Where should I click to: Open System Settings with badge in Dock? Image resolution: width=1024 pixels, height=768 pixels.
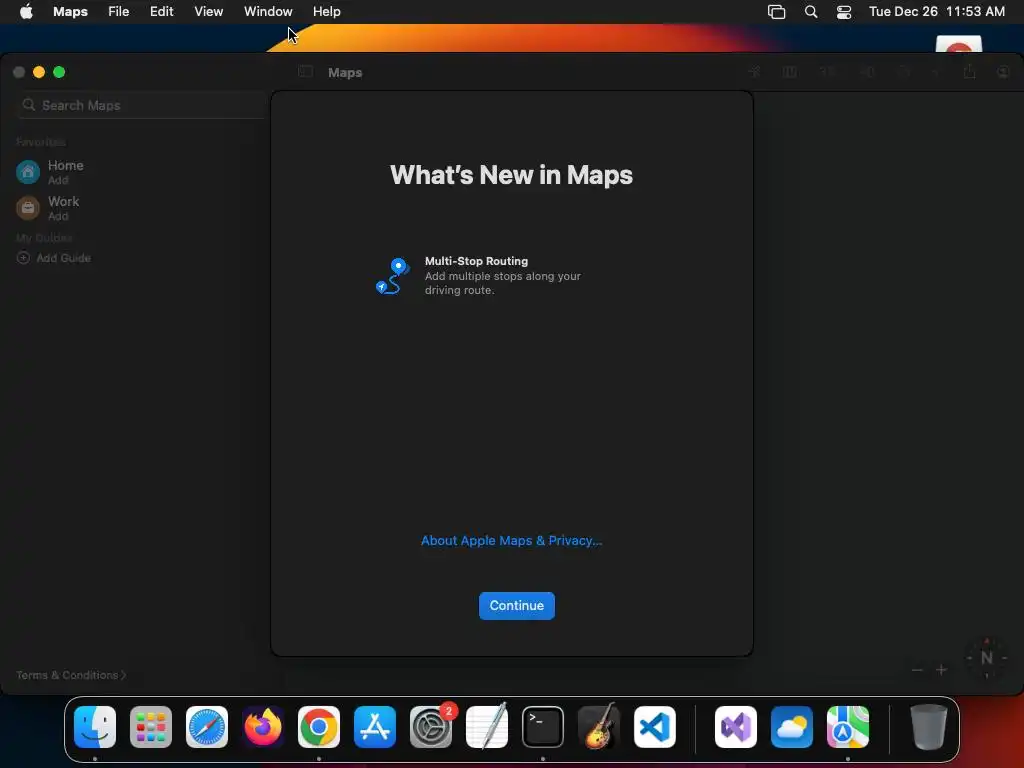pos(431,727)
